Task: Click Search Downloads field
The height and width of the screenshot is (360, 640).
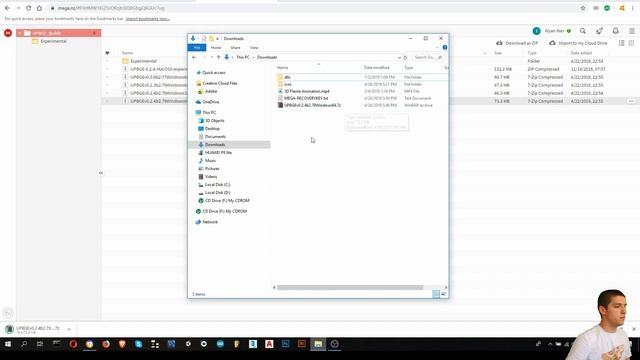Action: click(427, 58)
